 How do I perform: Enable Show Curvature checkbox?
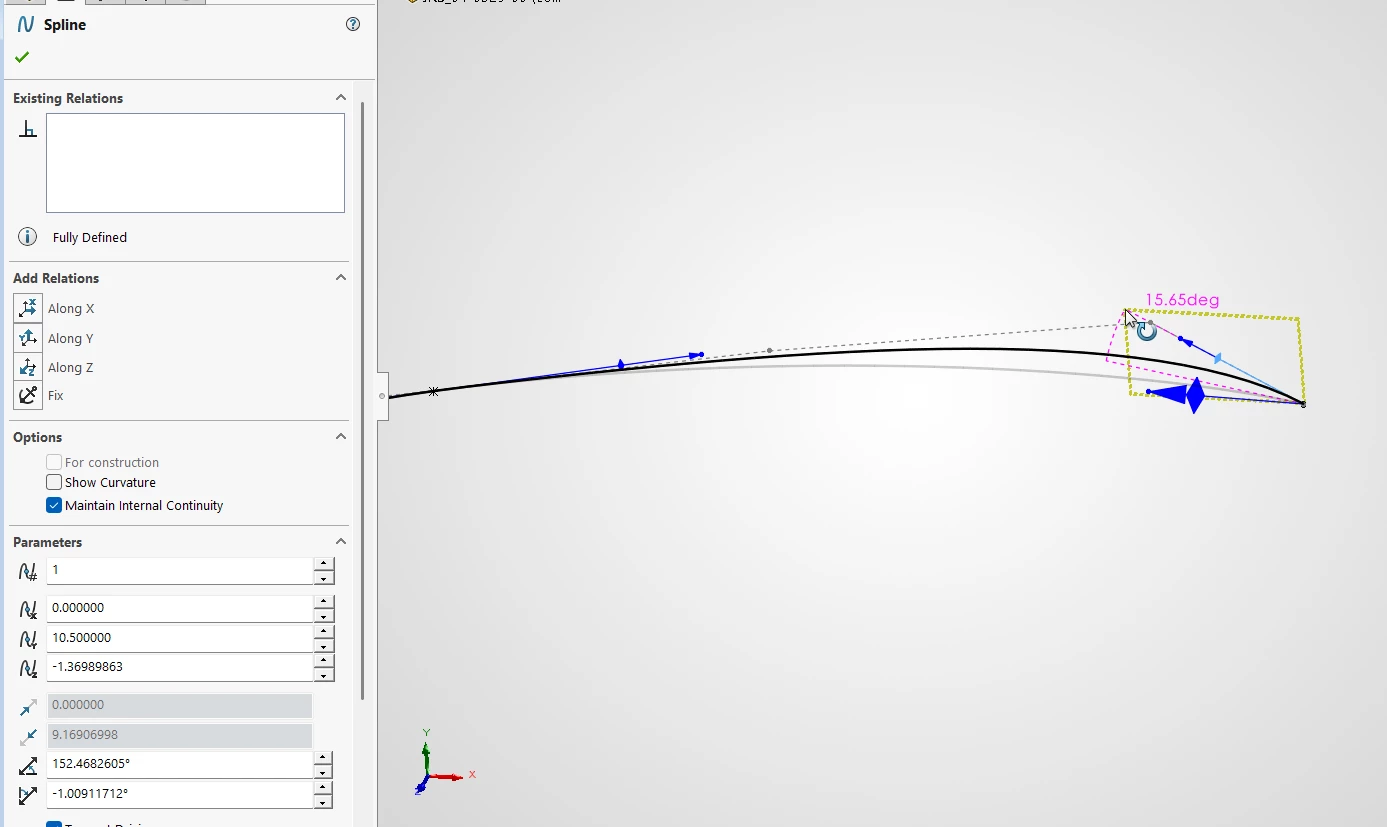tap(54, 482)
